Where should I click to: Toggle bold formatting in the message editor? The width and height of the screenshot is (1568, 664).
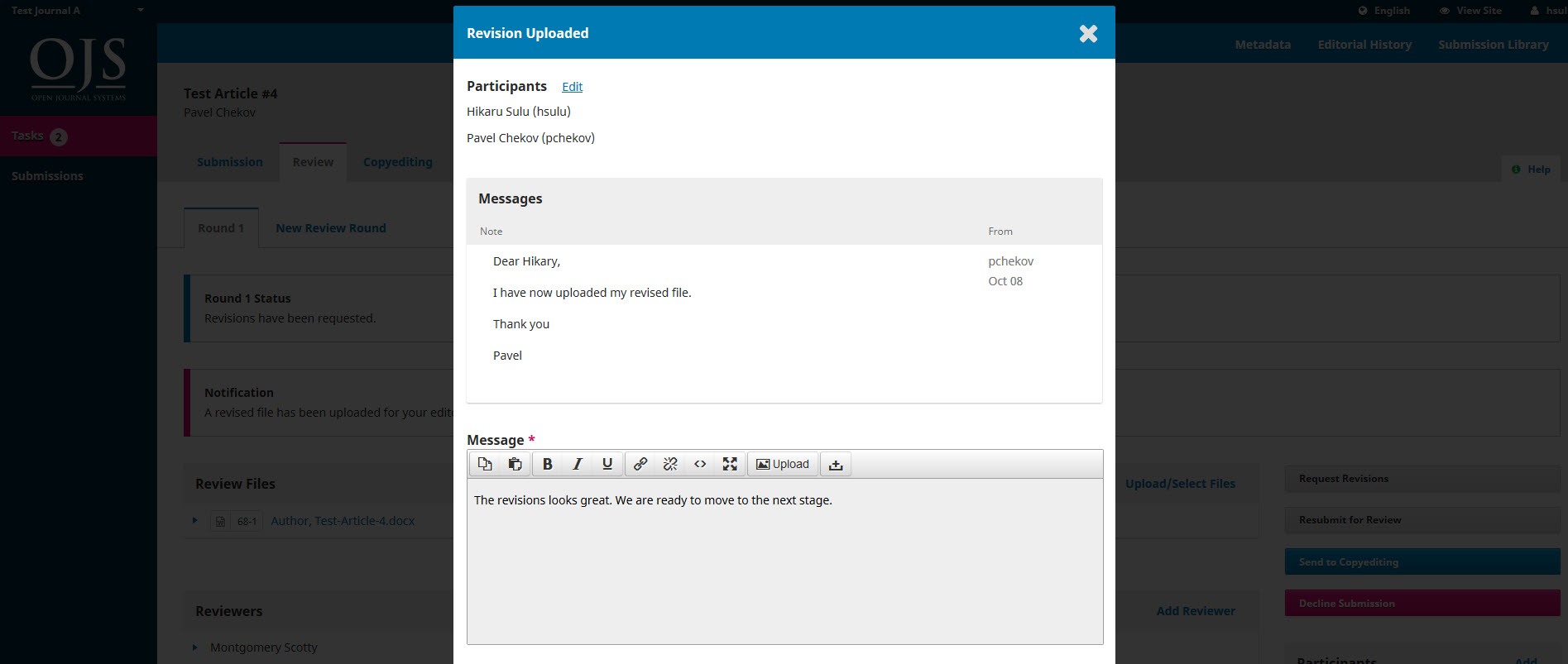pos(547,464)
